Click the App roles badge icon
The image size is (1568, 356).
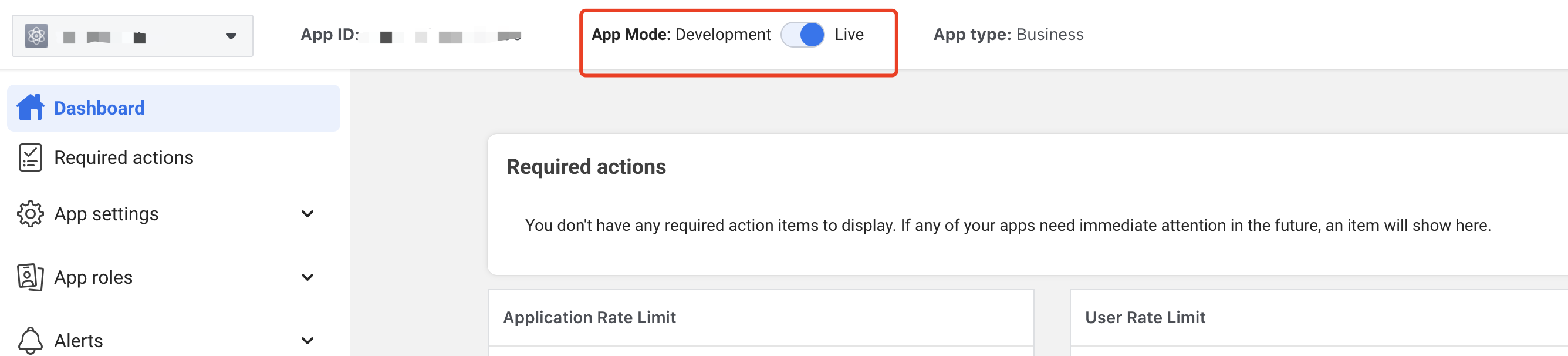coord(31,277)
